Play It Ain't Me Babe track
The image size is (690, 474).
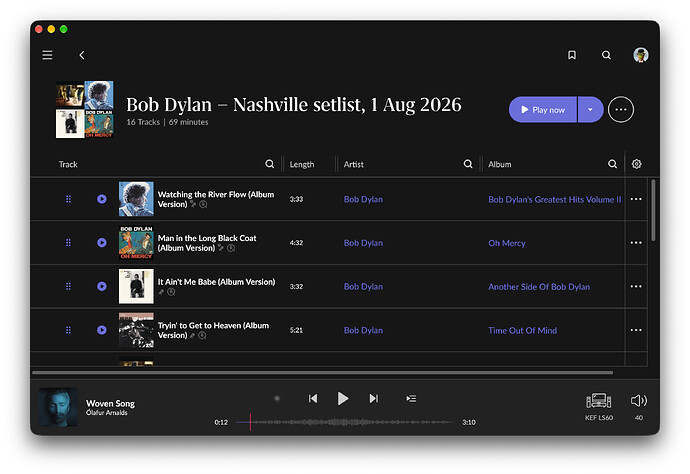click(102, 286)
